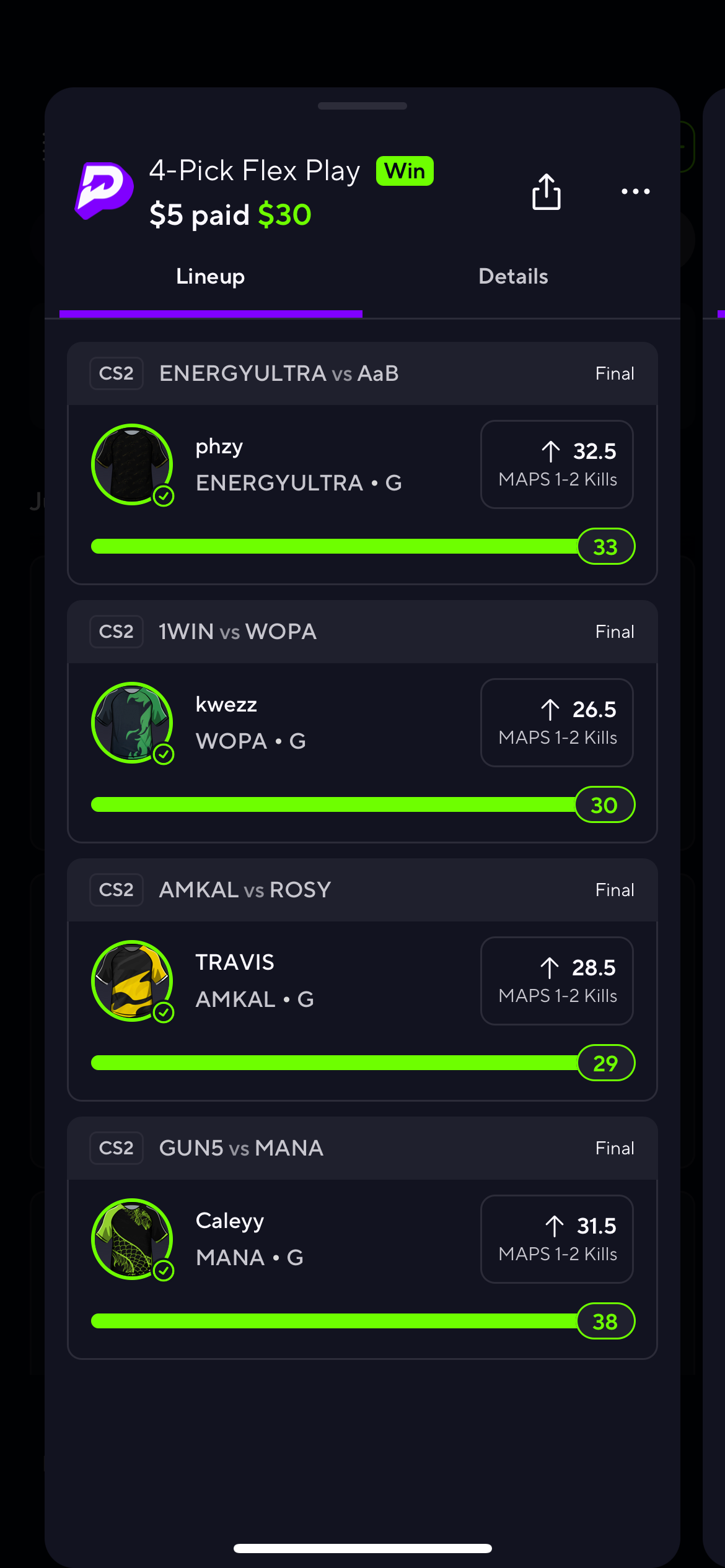Tap TRAVIS's 28.5 Maps 1-2 Kills box
Image resolution: width=725 pixels, height=1568 pixels.
tap(556, 981)
